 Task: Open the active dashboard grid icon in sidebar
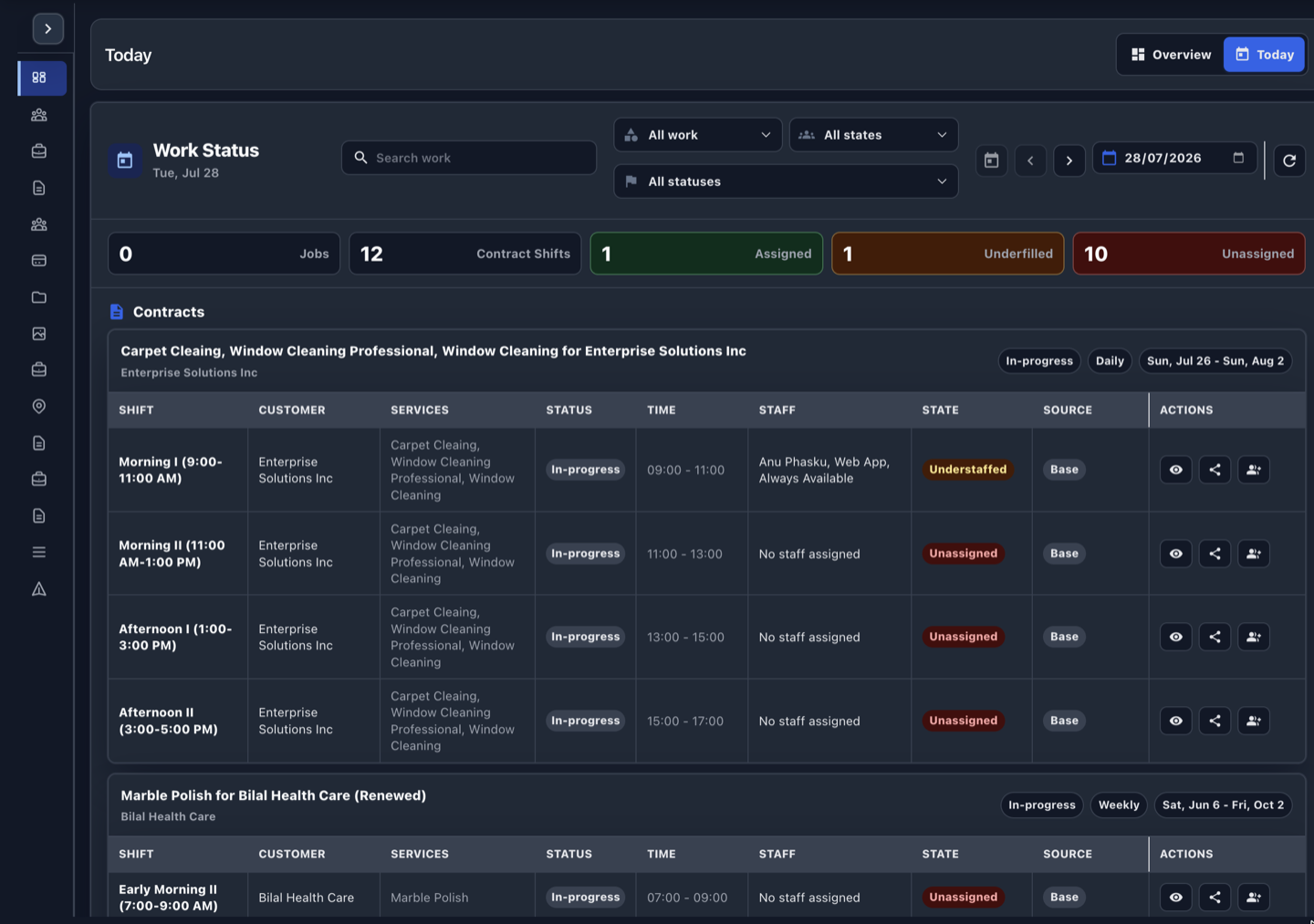click(x=42, y=78)
